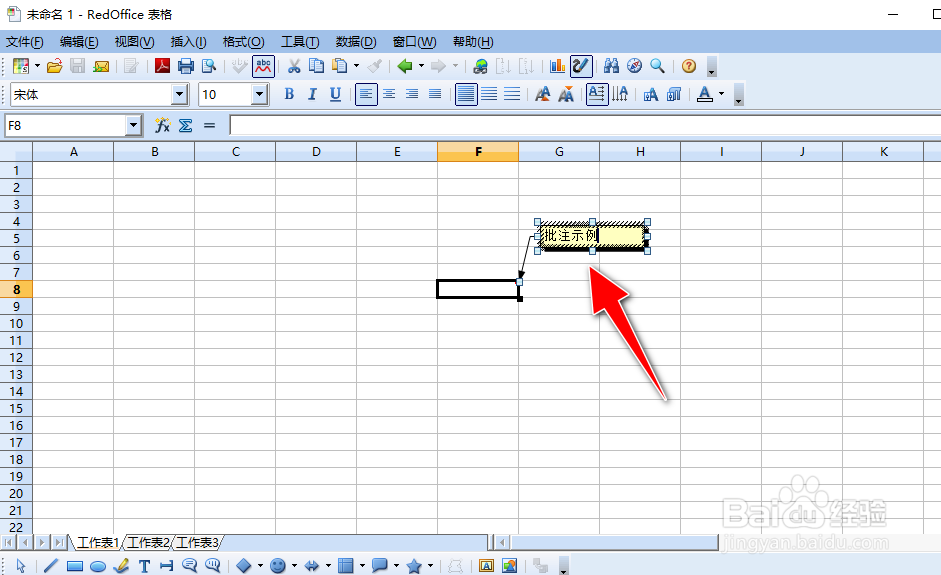The height and width of the screenshot is (575, 941).
Task: Open Fontwork Gallery framed A icon
Action: 486,565
